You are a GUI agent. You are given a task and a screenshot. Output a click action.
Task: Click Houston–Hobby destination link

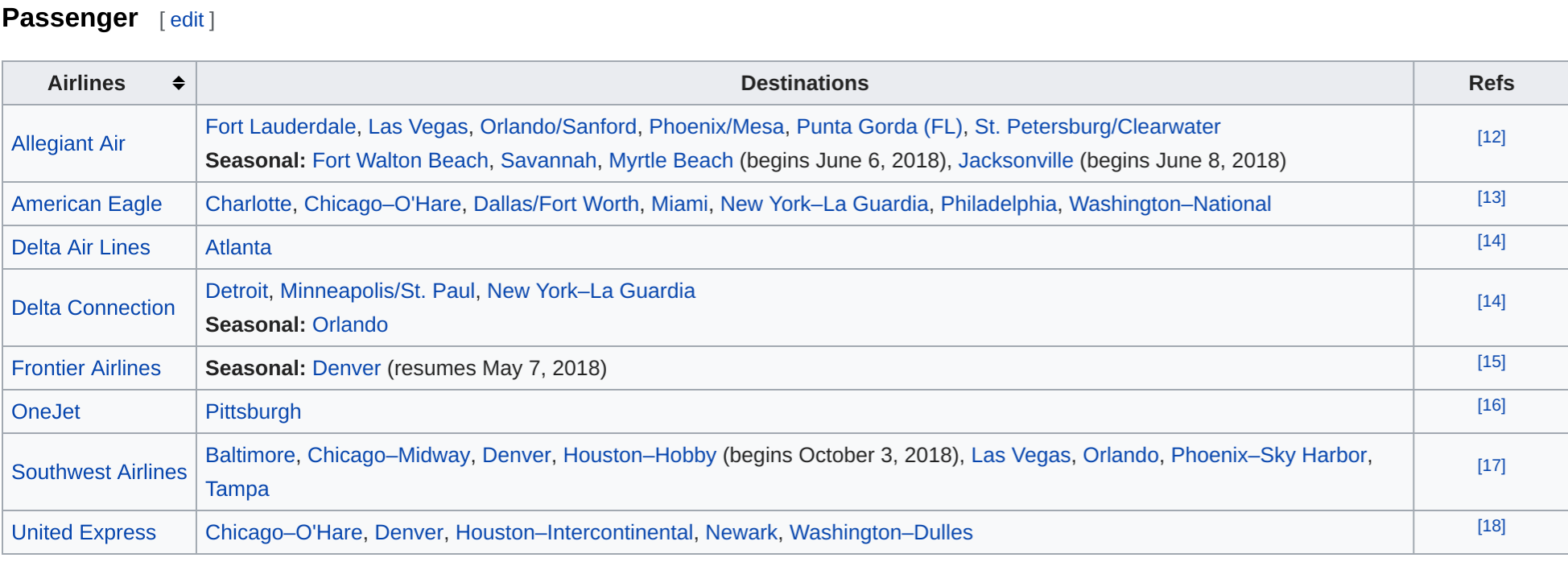coord(639,455)
